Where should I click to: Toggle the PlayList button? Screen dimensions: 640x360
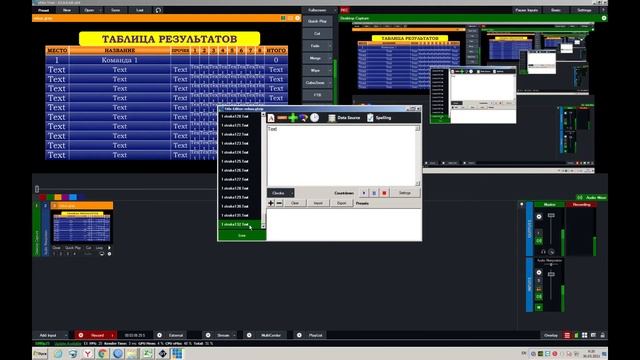click(x=316, y=336)
